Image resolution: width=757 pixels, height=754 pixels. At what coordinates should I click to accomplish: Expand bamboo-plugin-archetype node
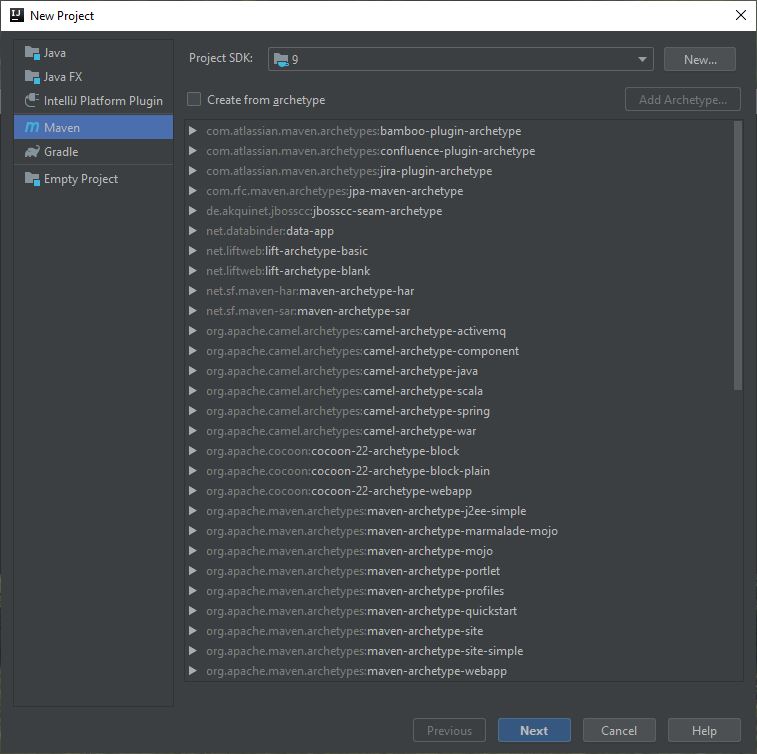[193, 131]
